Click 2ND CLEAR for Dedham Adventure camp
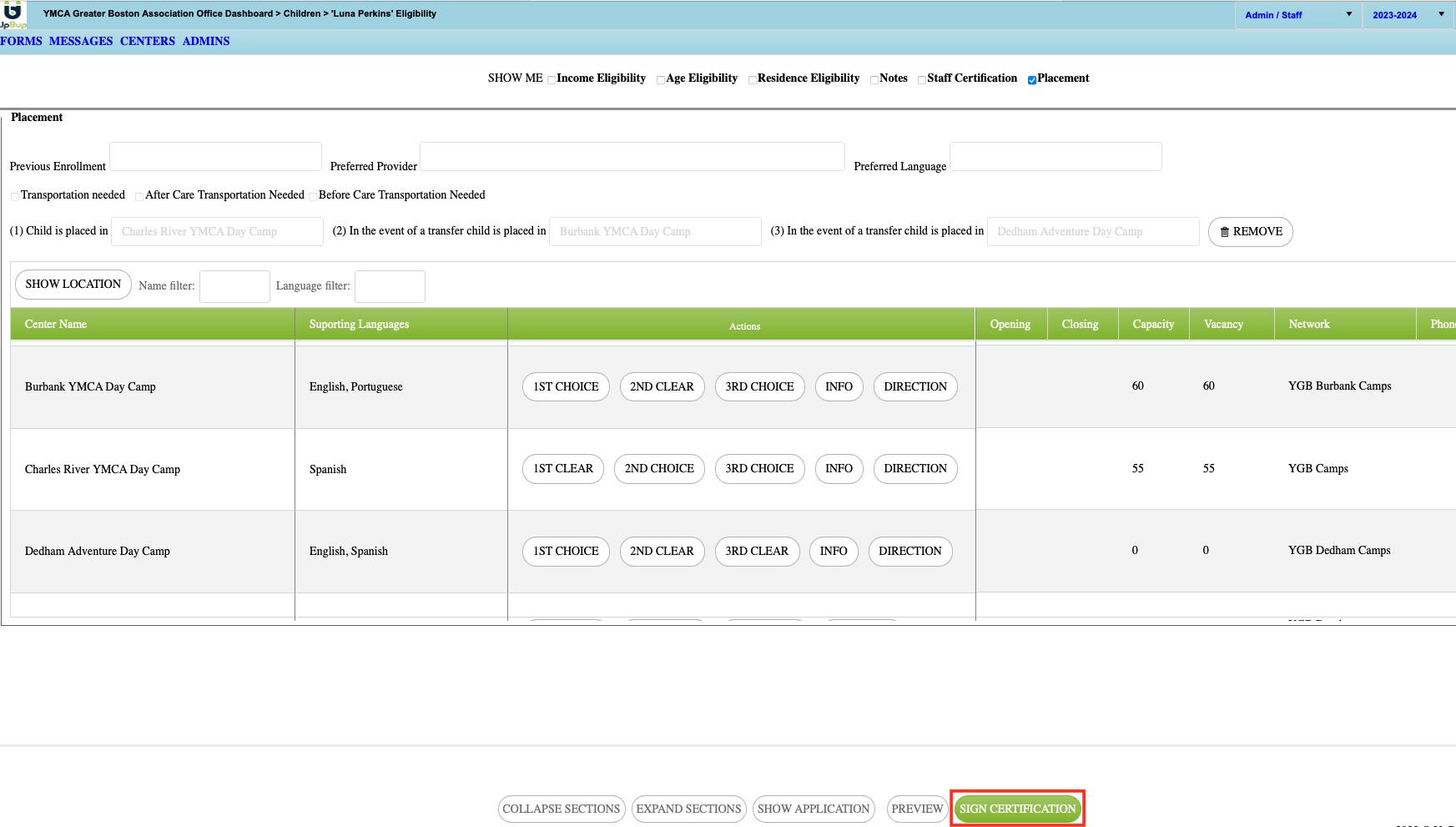The image size is (1456, 827). pos(662,552)
